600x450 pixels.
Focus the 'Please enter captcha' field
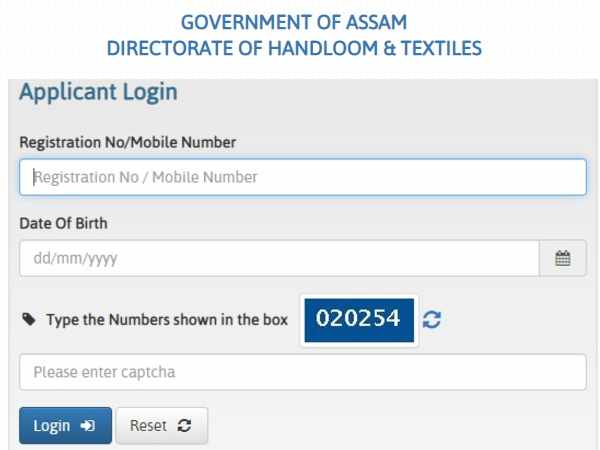pos(302,372)
